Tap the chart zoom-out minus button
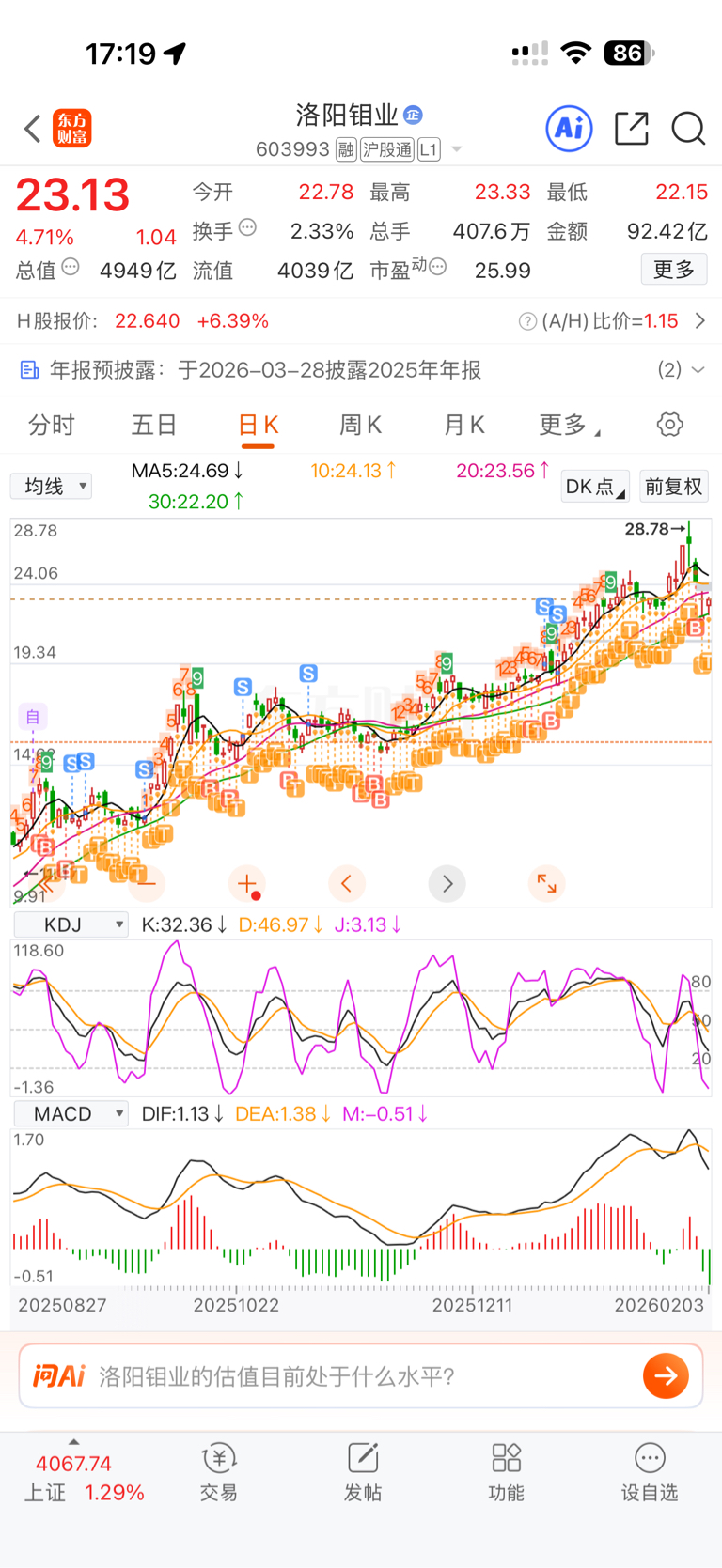 (146, 883)
